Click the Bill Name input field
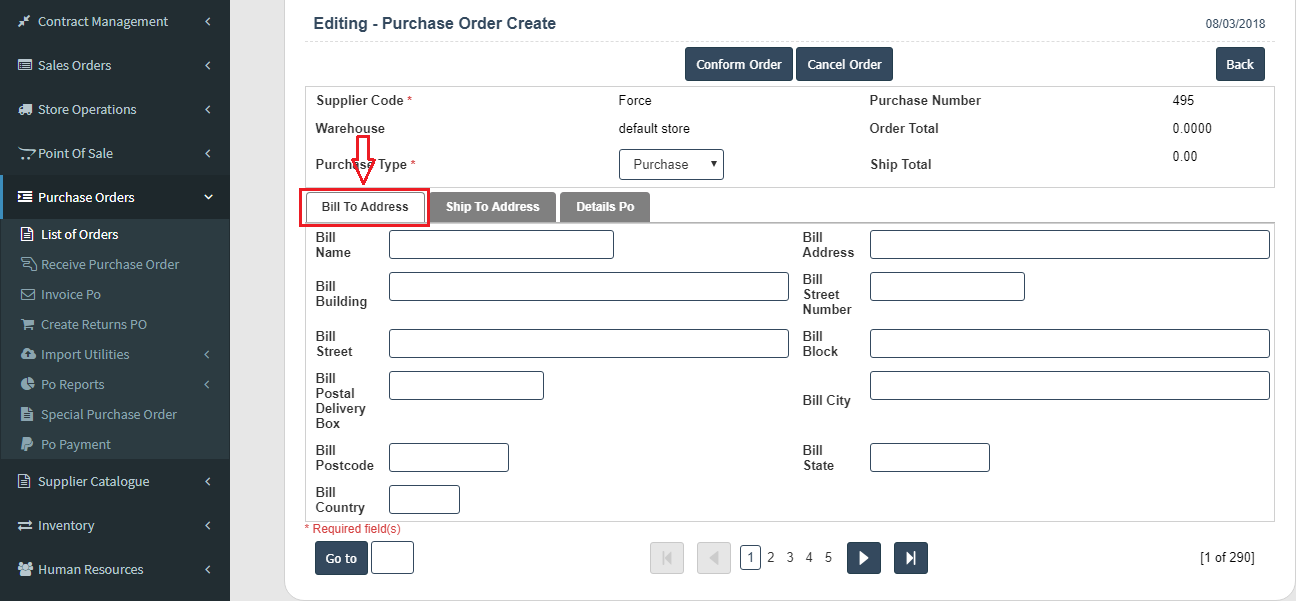This screenshot has height=601, width=1296. [x=501, y=245]
